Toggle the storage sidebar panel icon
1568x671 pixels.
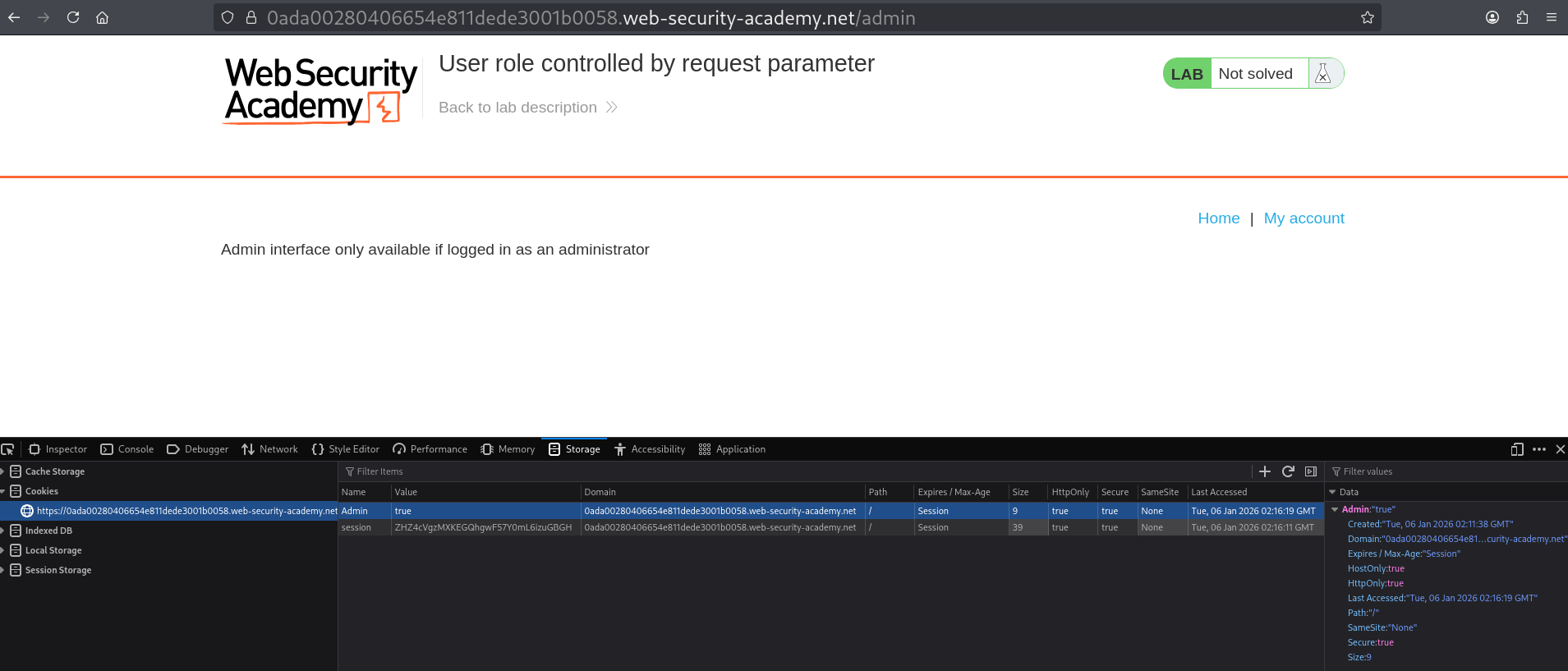[x=1311, y=471]
